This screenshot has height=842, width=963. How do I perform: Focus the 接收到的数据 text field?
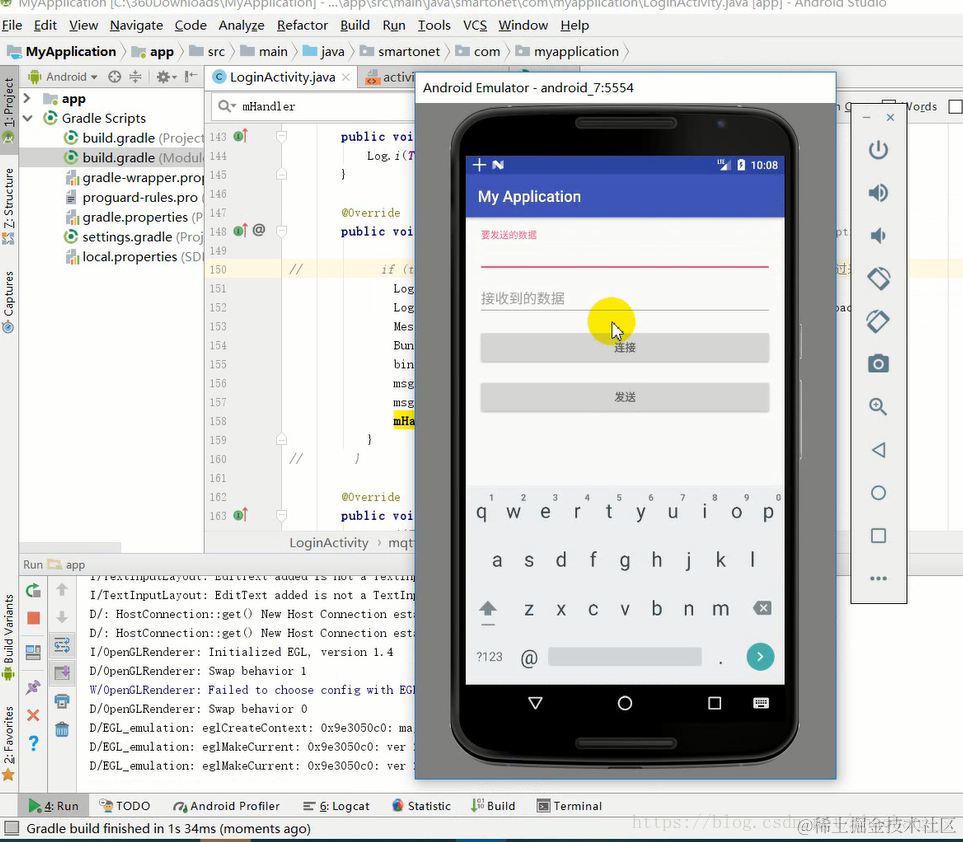[625, 298]
